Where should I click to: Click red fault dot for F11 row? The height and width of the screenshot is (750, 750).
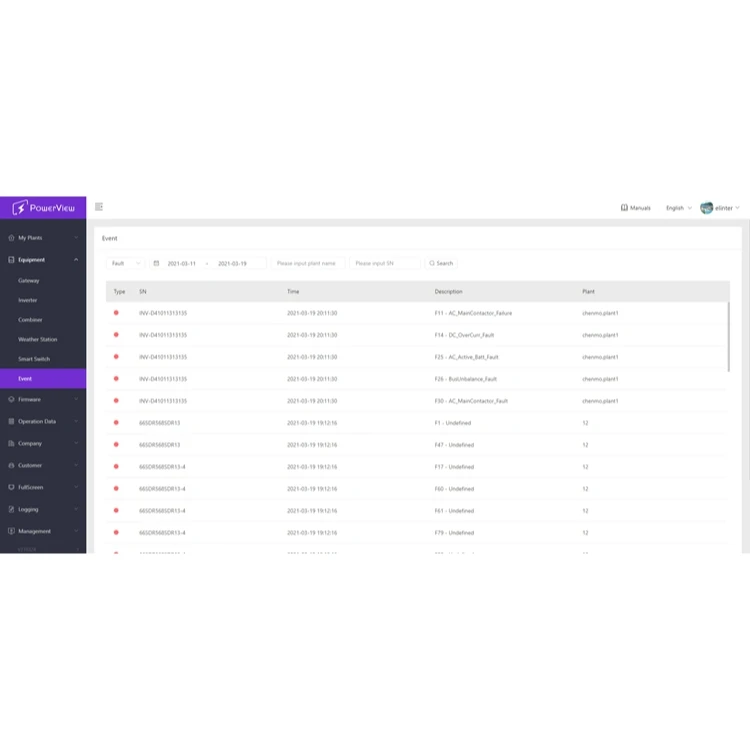116,313
